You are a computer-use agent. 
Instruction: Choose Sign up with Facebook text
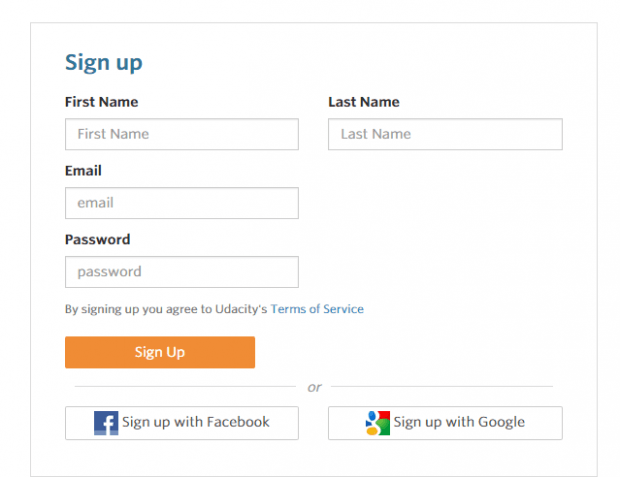click(196, 422)
